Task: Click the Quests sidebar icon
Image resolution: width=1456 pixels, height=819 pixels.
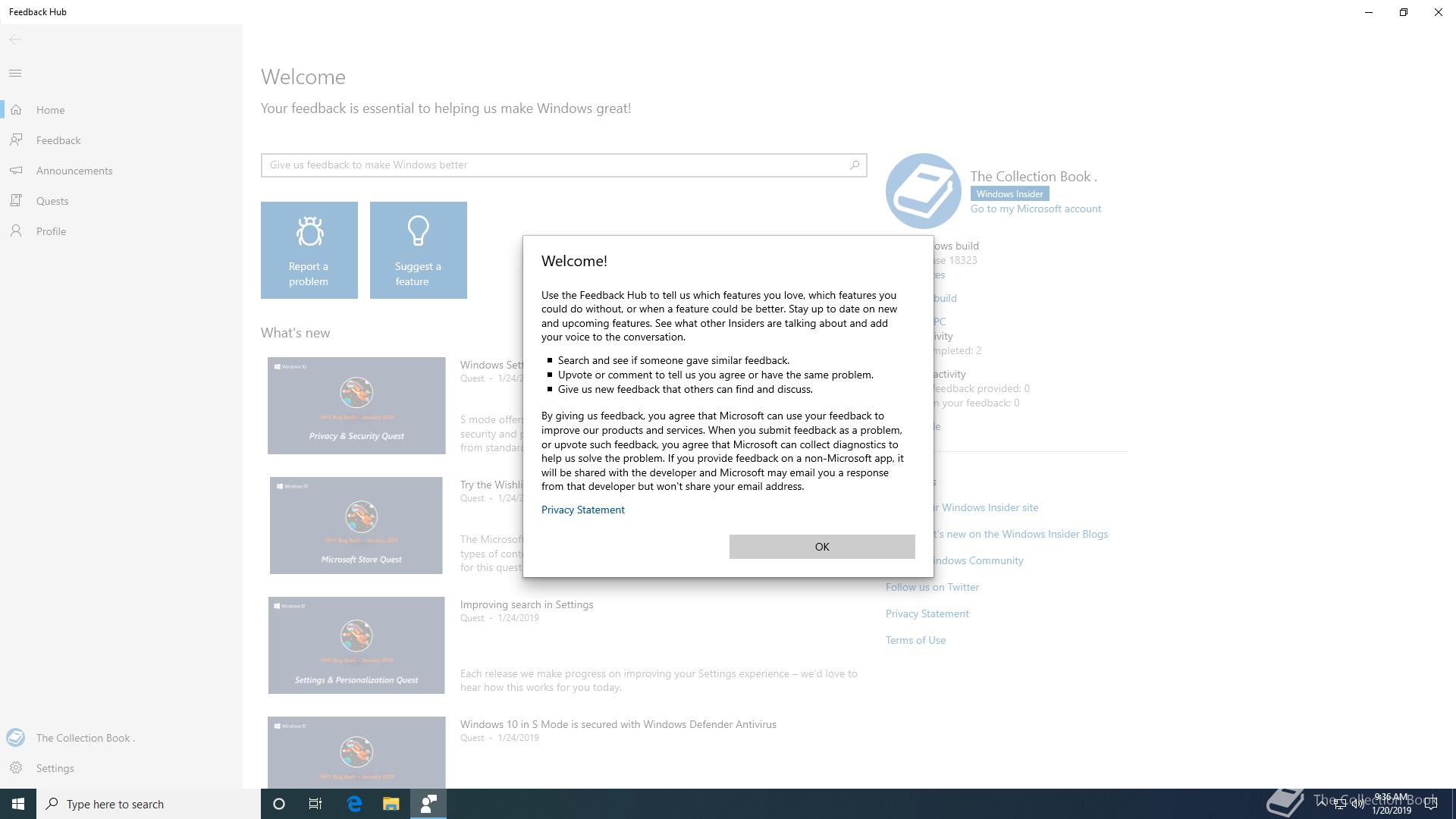Action: click(16, 201)
